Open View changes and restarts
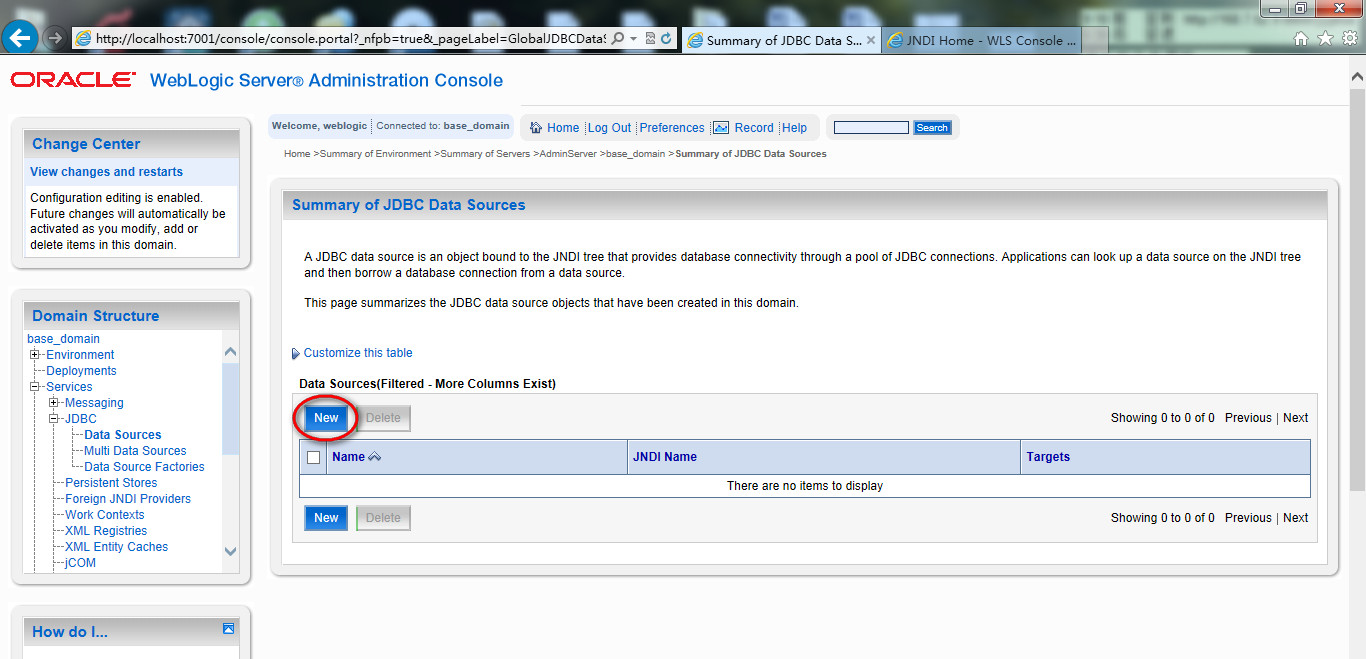This screenshot has width=1366, height=659. [x=107, y=172]
